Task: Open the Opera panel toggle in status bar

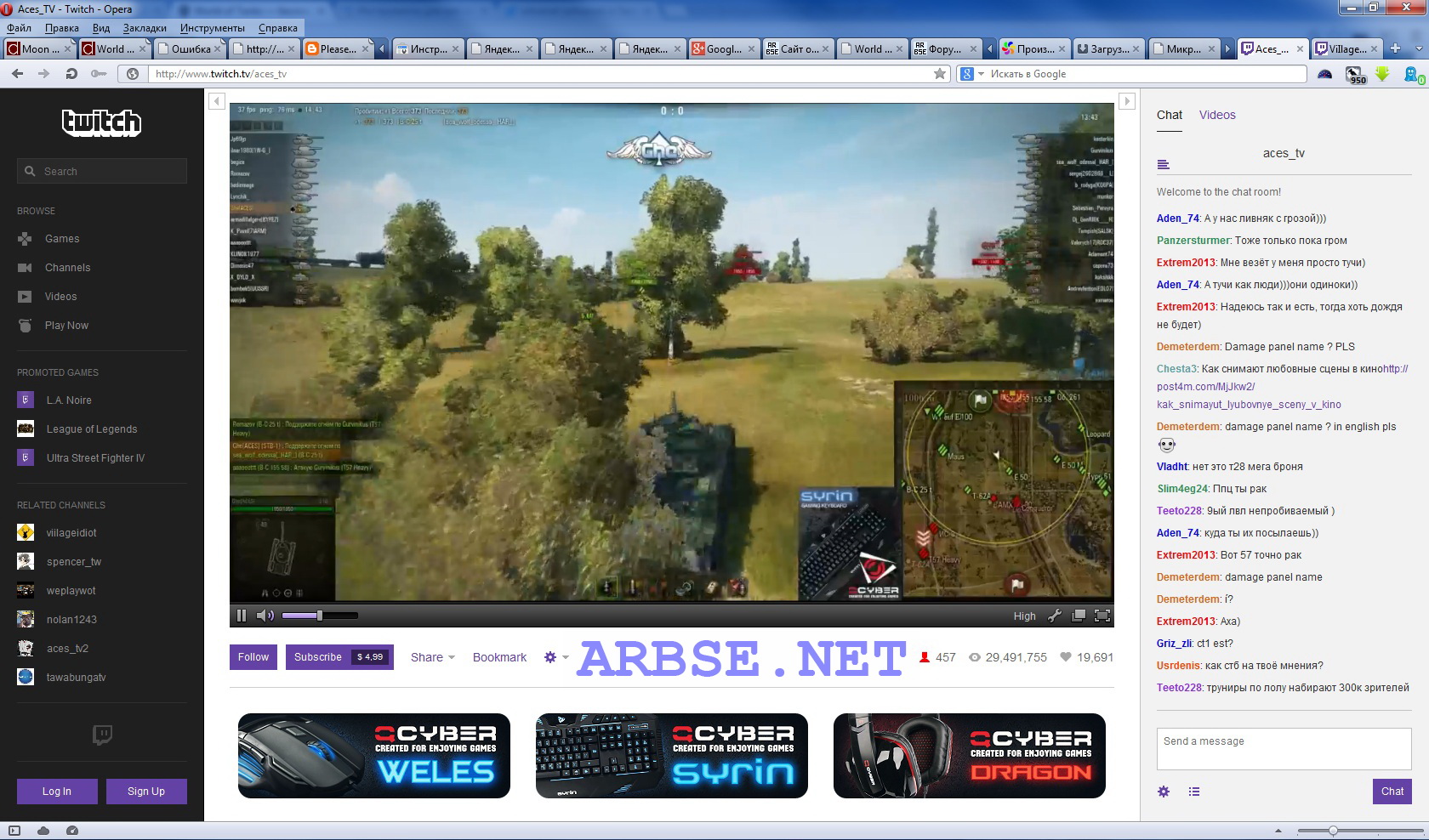Action: point(14,831)
